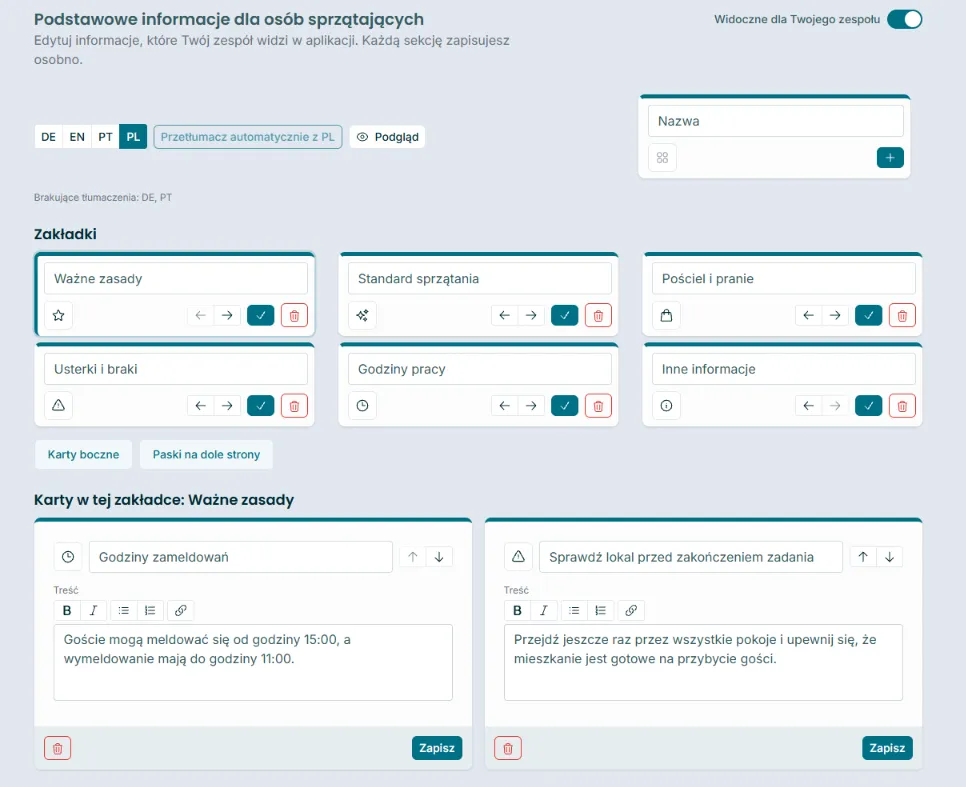Toggle Widoczne dla Twojego zespołu switch
Image resolution: width=966 pixels, height=787 pixels.
click(904, 19)
